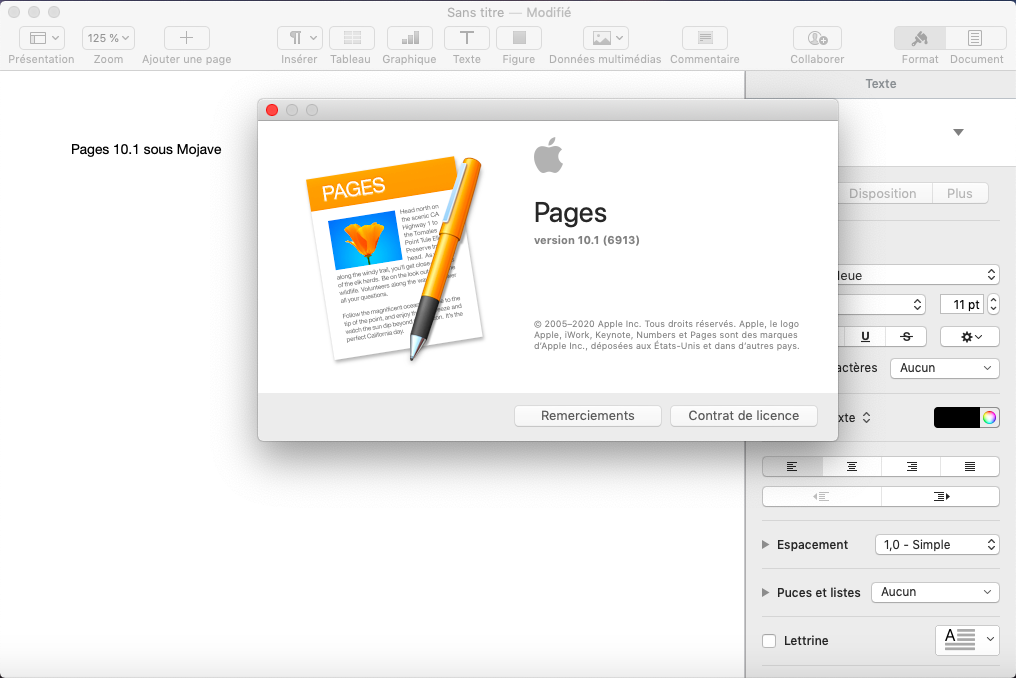Click the black text color swatch

point(956,418)
